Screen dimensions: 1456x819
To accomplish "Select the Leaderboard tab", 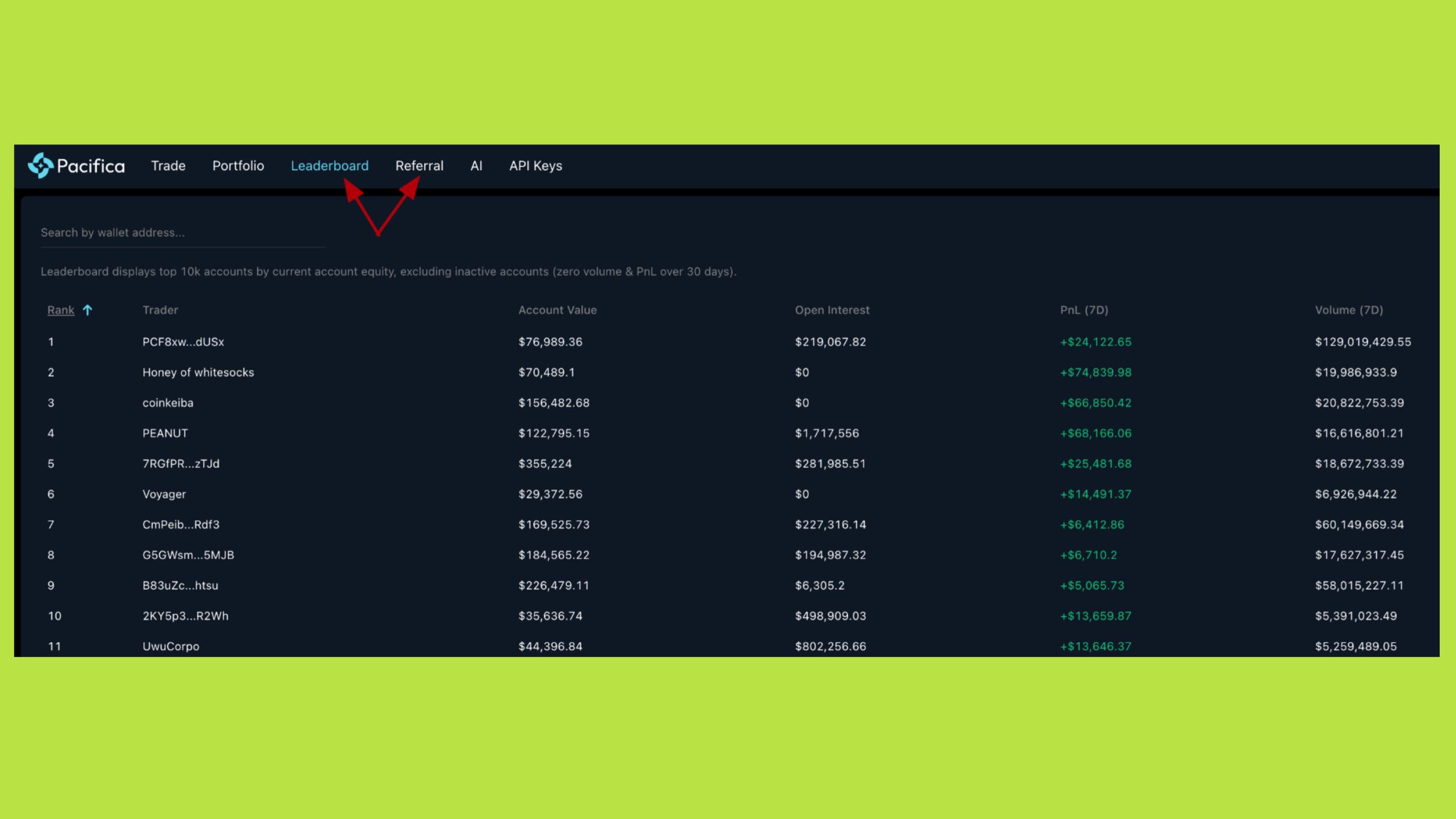I will coord(329,166).
